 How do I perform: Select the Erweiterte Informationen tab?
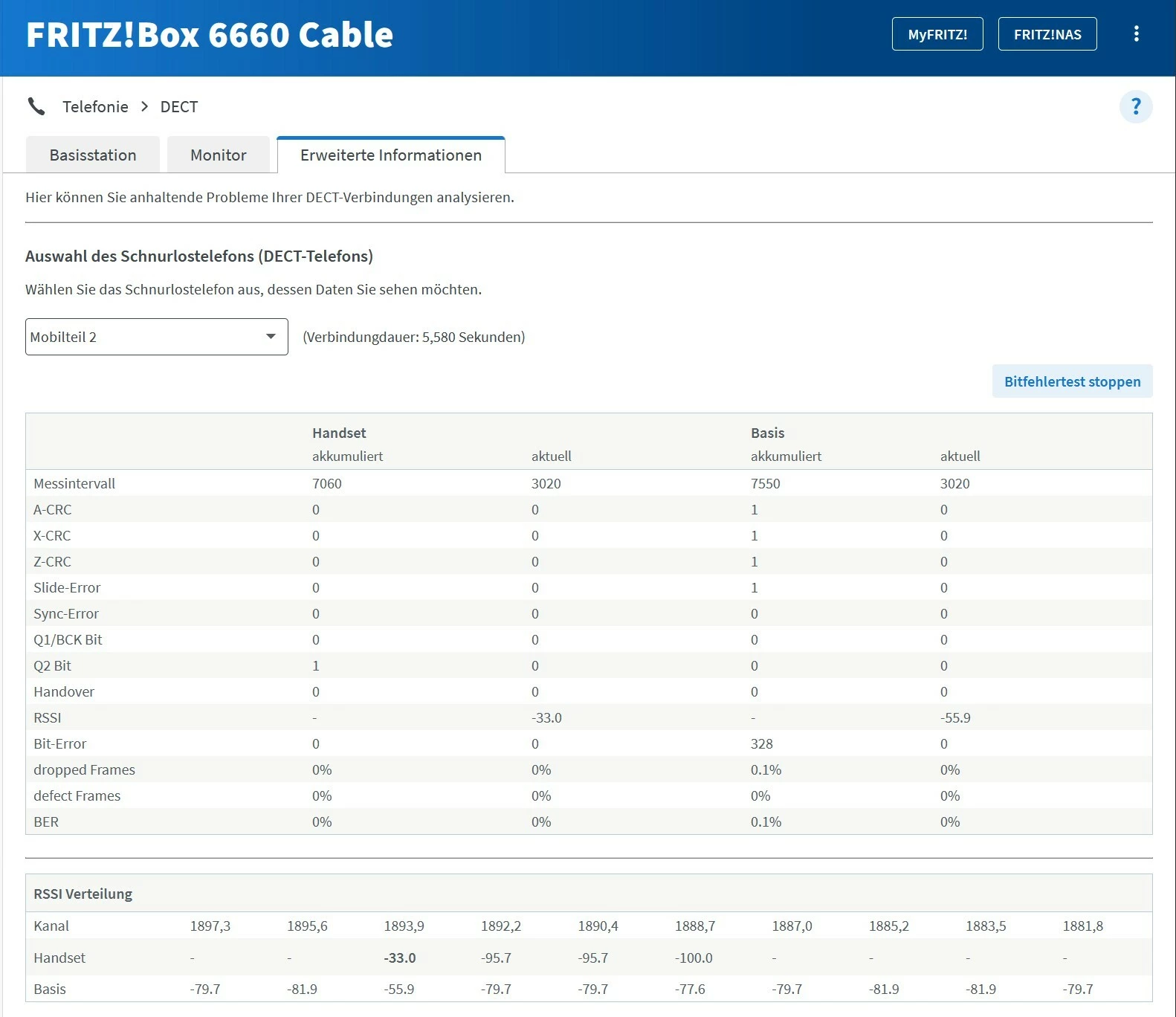[391, 155]
